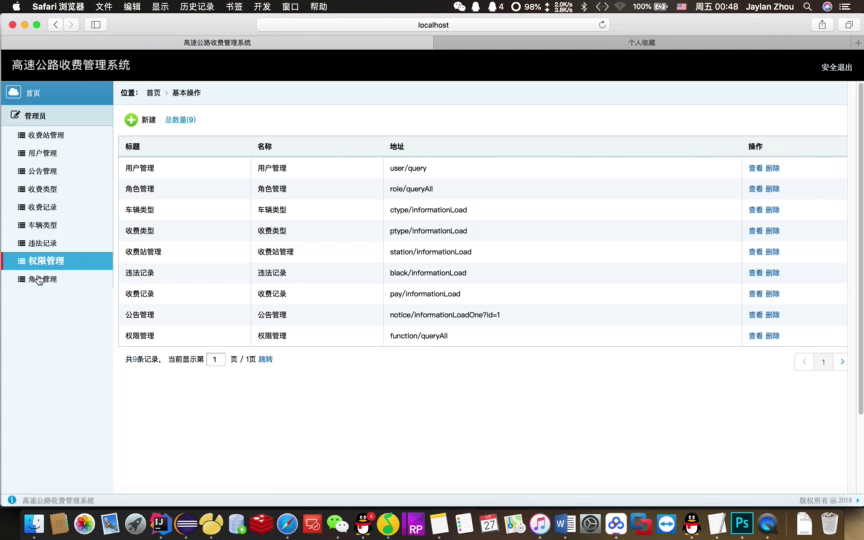
Task: Select 权限管理 in the sidebar
Action: click(57, 261)
